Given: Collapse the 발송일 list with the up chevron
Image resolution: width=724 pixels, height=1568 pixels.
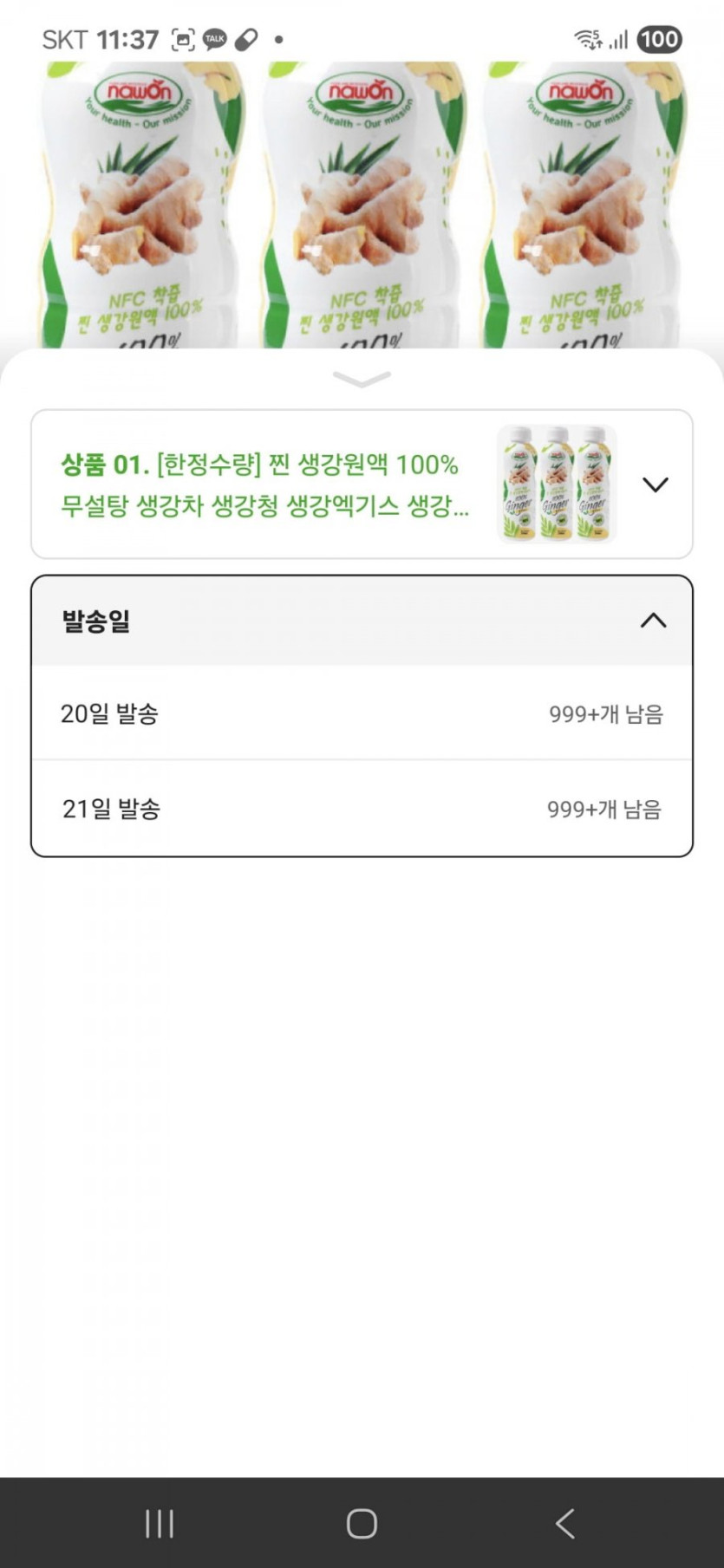Looking at the screenshot, I should click(x=653, y=621).
